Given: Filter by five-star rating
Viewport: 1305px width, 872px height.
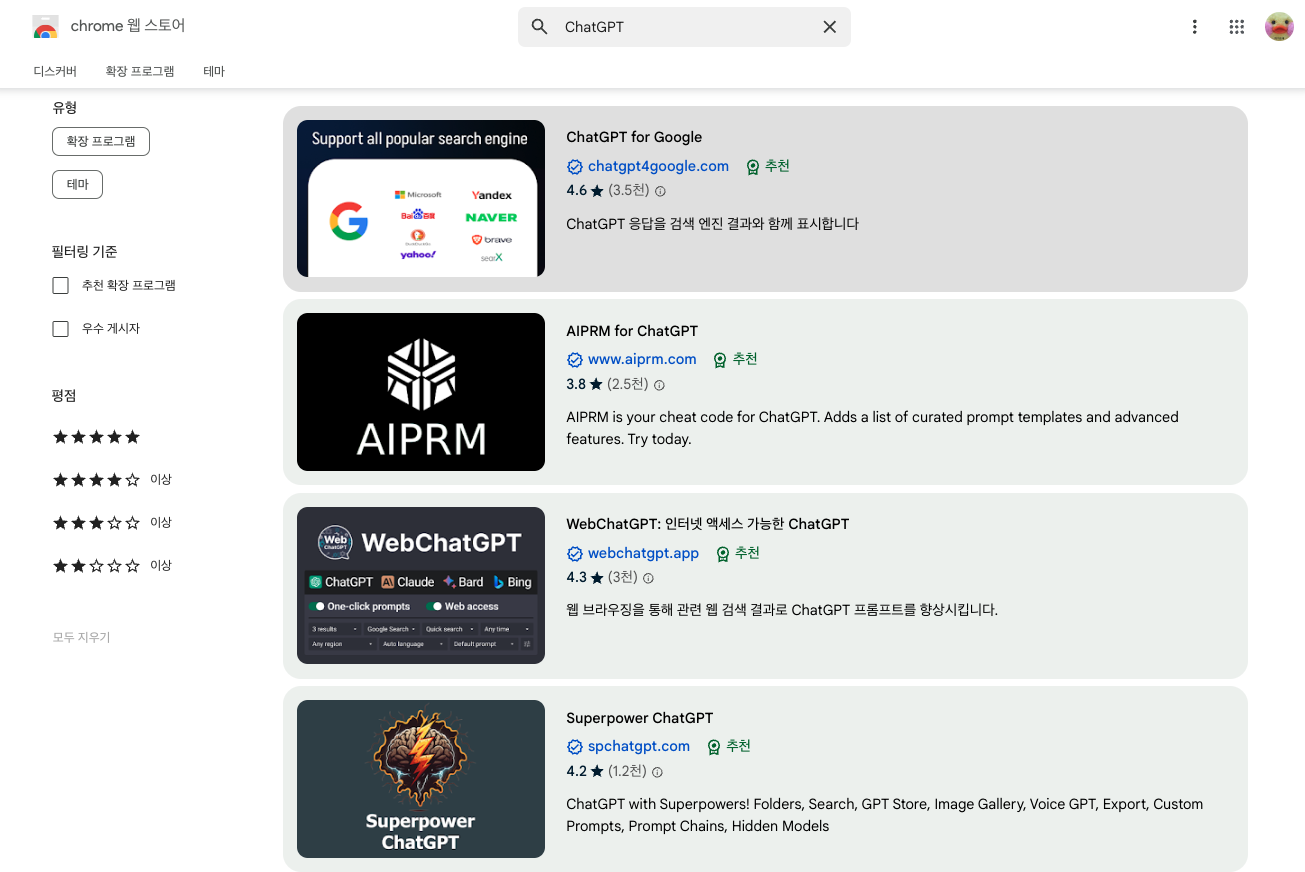Looking at the screenshot, I should 96,437.
